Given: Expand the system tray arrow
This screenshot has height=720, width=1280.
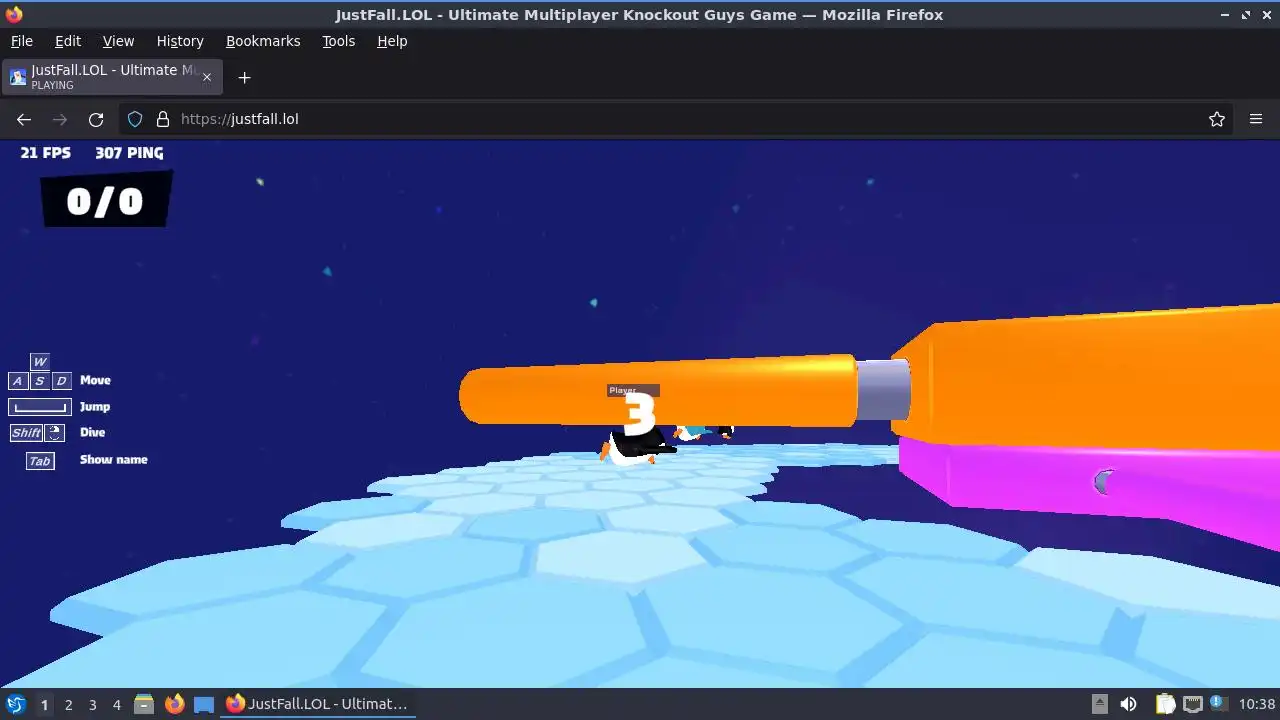Looking at the screenshot, I should point(1099,704).
